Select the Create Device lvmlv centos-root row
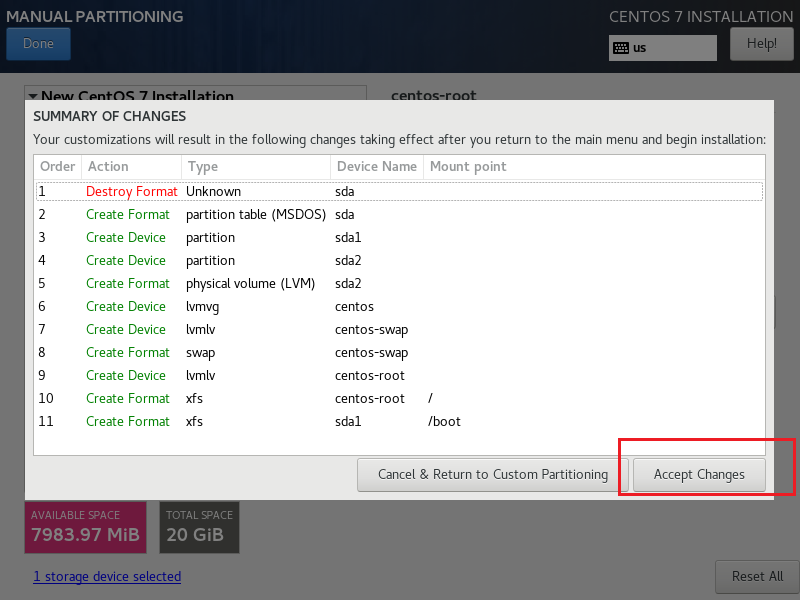Image resolution: width=800 pixels, height=600 pixels. [399, 375]
